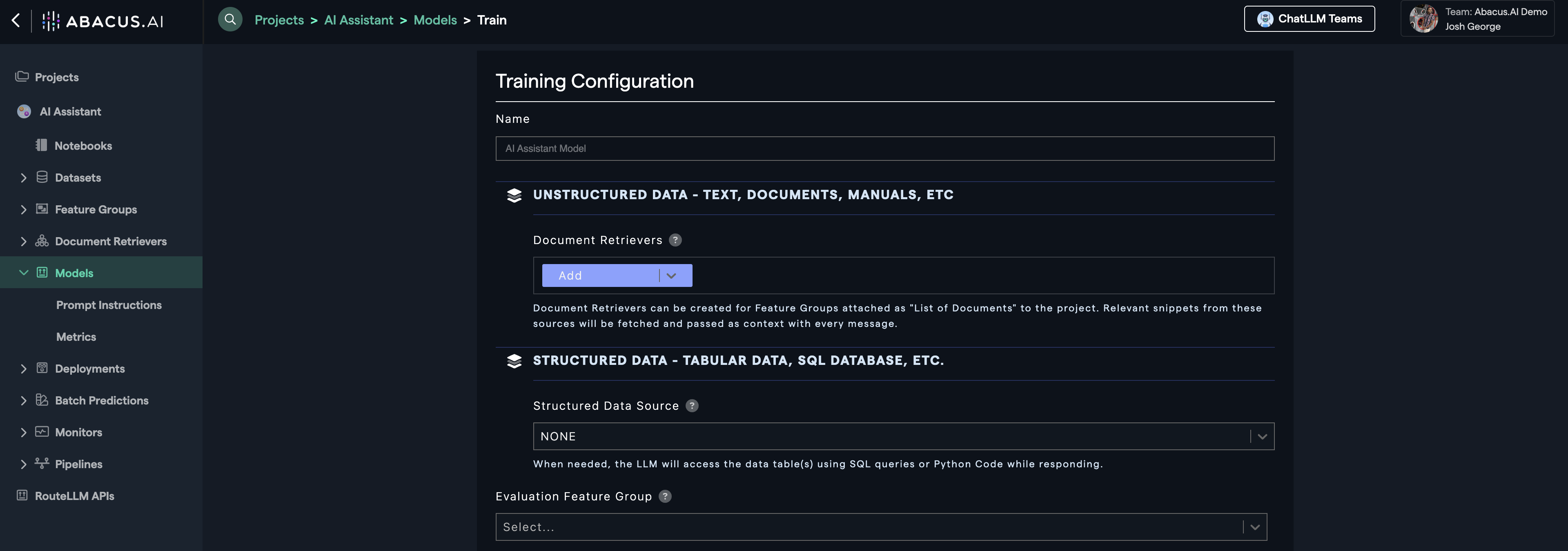This screenshot has width=1568, height=551.
Task: Click the Abacus.AI logo
Action: (103, 21)
